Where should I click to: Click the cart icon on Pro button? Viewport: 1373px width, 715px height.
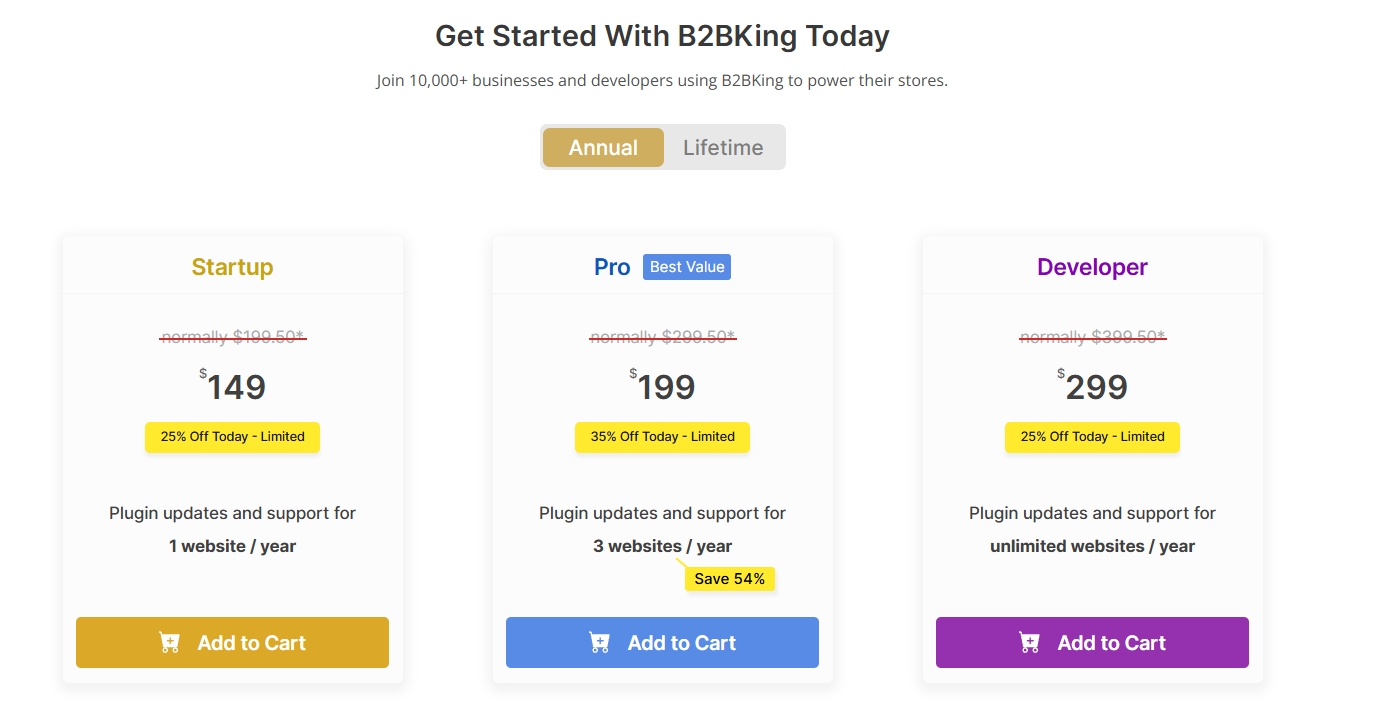pos(600,643)
